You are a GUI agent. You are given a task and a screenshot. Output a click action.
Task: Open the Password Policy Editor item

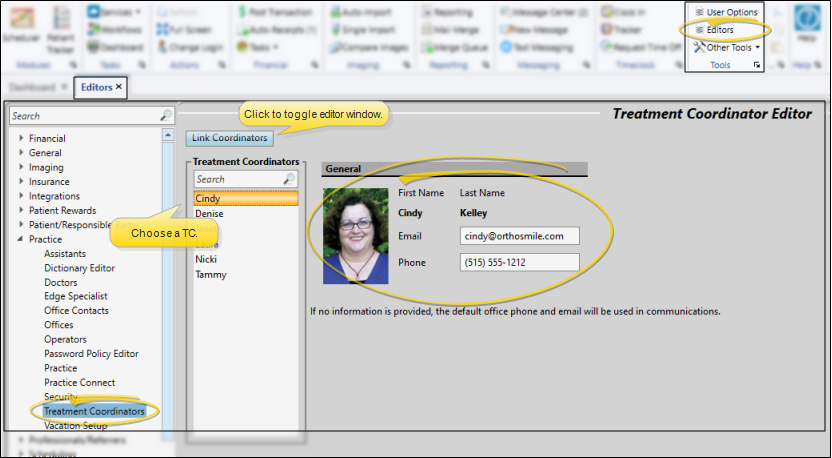click(x=91, y=354)
